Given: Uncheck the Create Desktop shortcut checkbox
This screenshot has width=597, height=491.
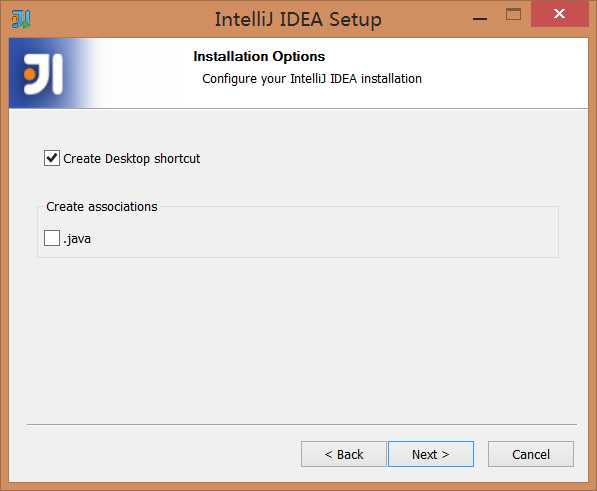Looking at the screenshot, I should [52, 158].
